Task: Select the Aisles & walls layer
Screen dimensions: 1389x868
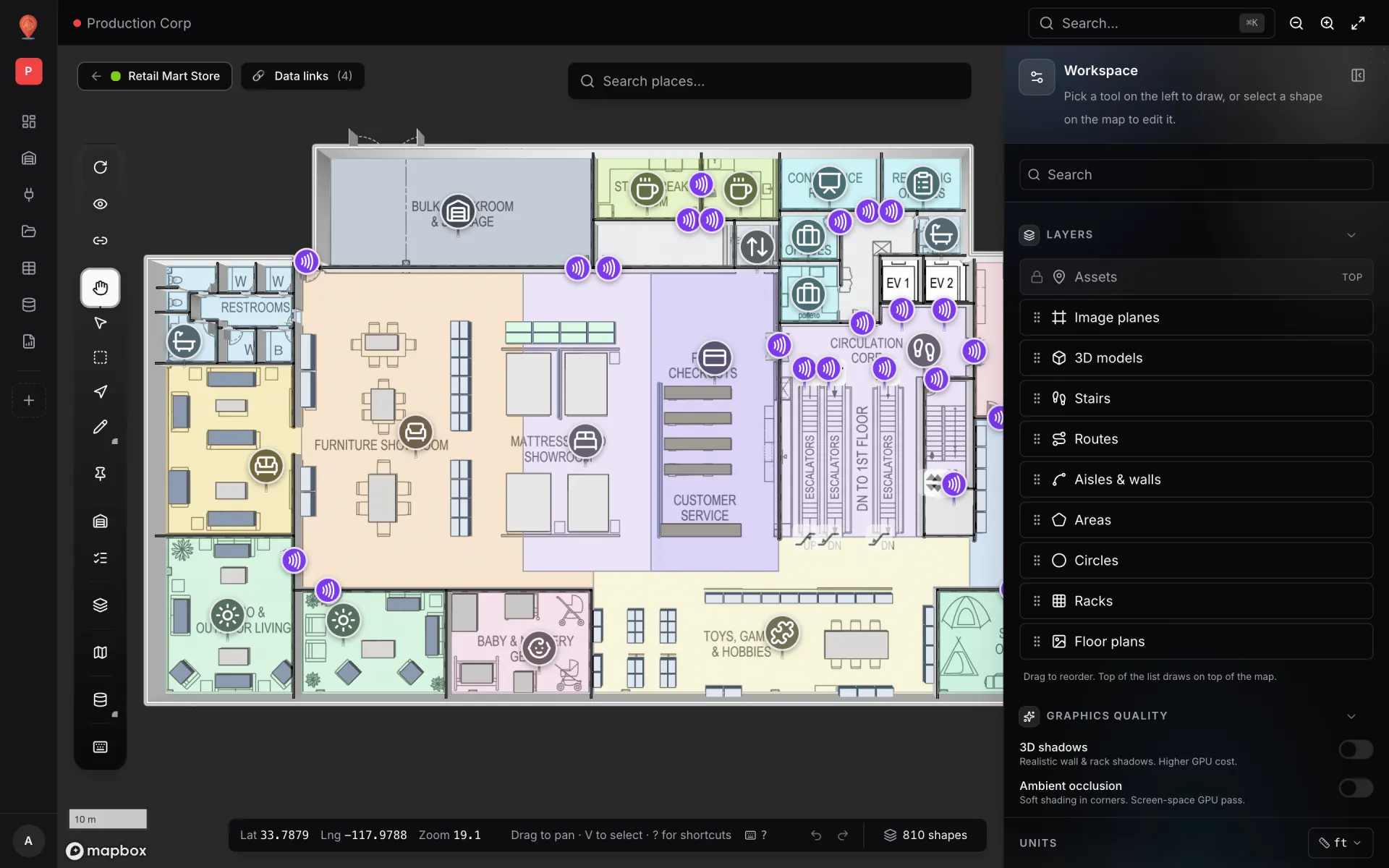Action: (x=1196, y=480)
